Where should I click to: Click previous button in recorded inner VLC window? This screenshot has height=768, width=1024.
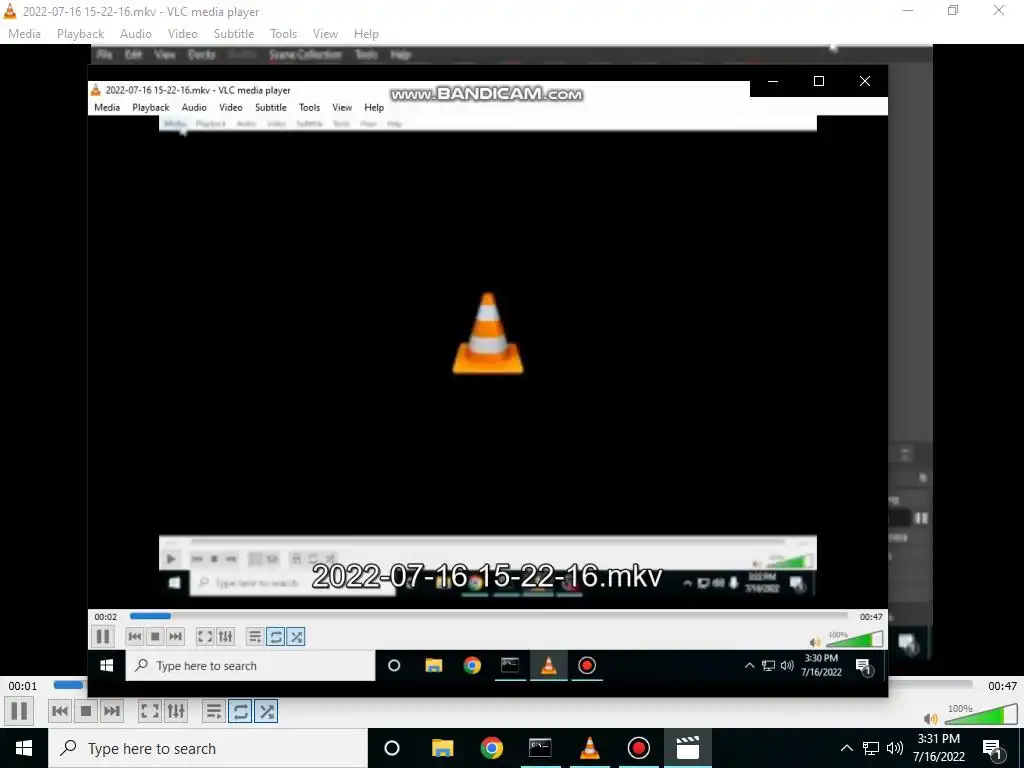tap(135, 637)
